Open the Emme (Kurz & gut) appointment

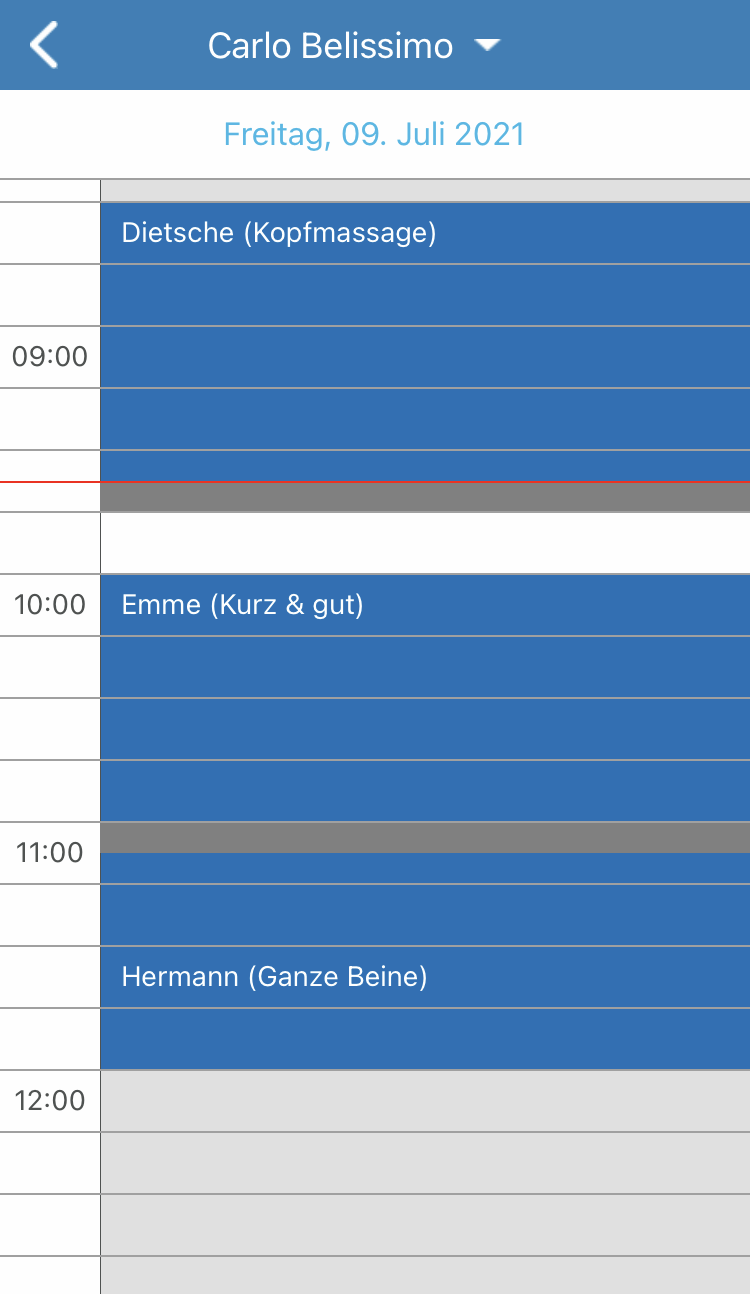tap(242, 605)
